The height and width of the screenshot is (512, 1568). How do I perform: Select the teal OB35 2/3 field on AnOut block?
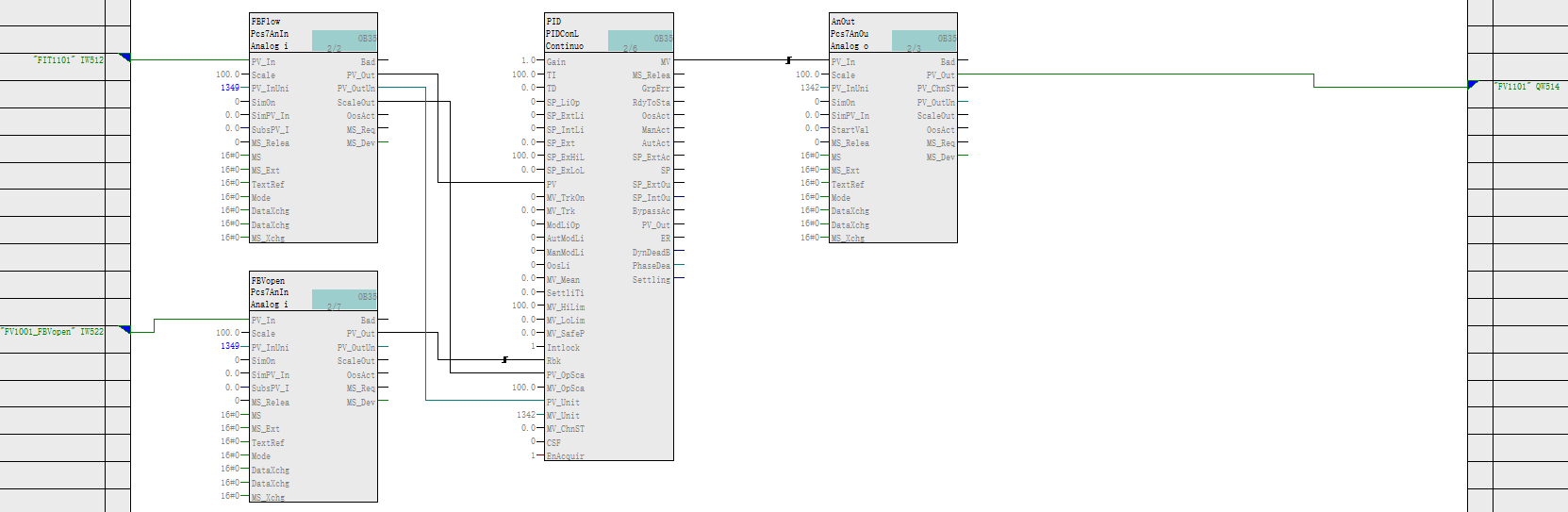click(924, 41)
